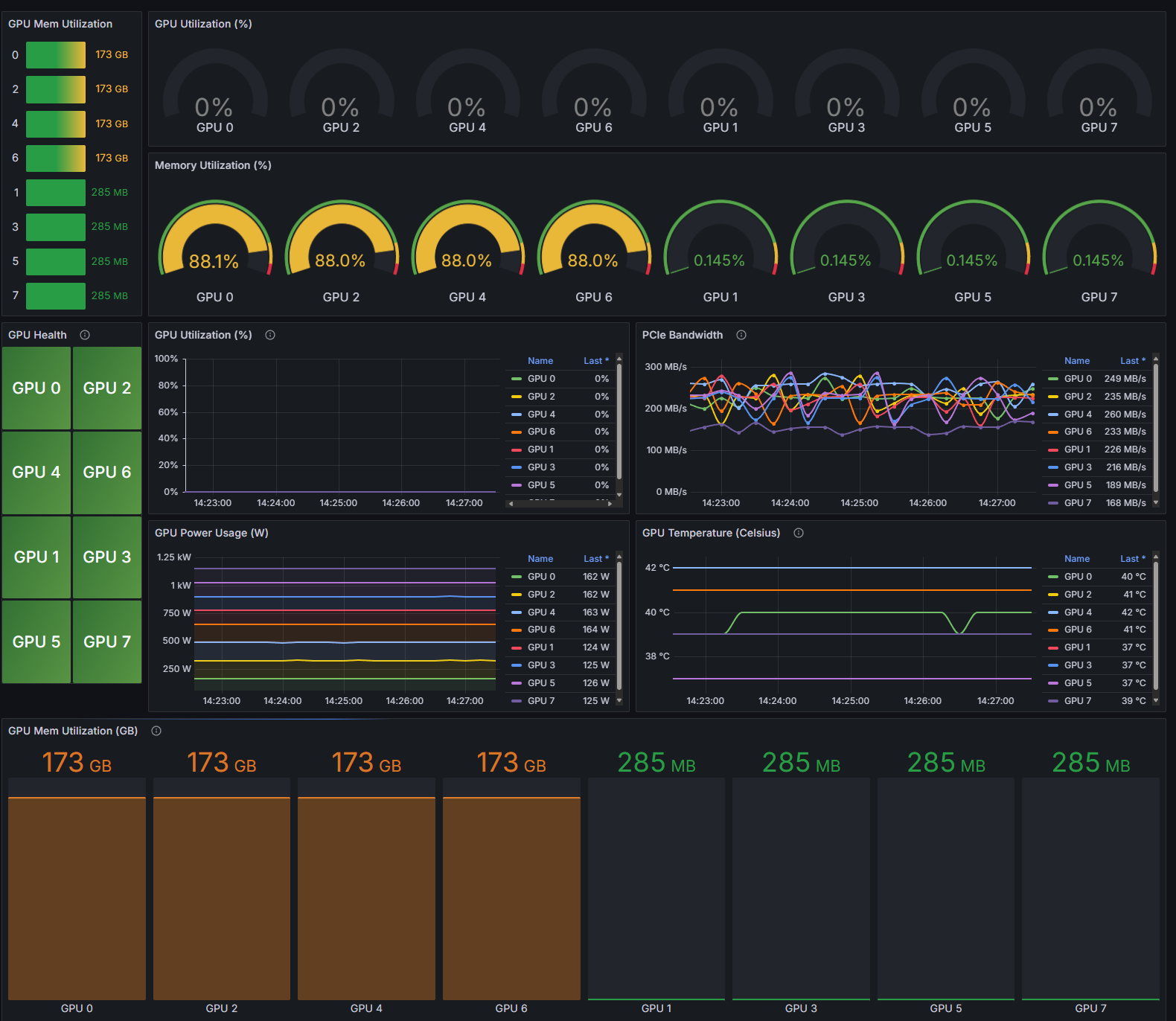Open the GPU Power Usage (W) panel title menu
This screenshot has height=1021, width=1176.
pos(211,533)
